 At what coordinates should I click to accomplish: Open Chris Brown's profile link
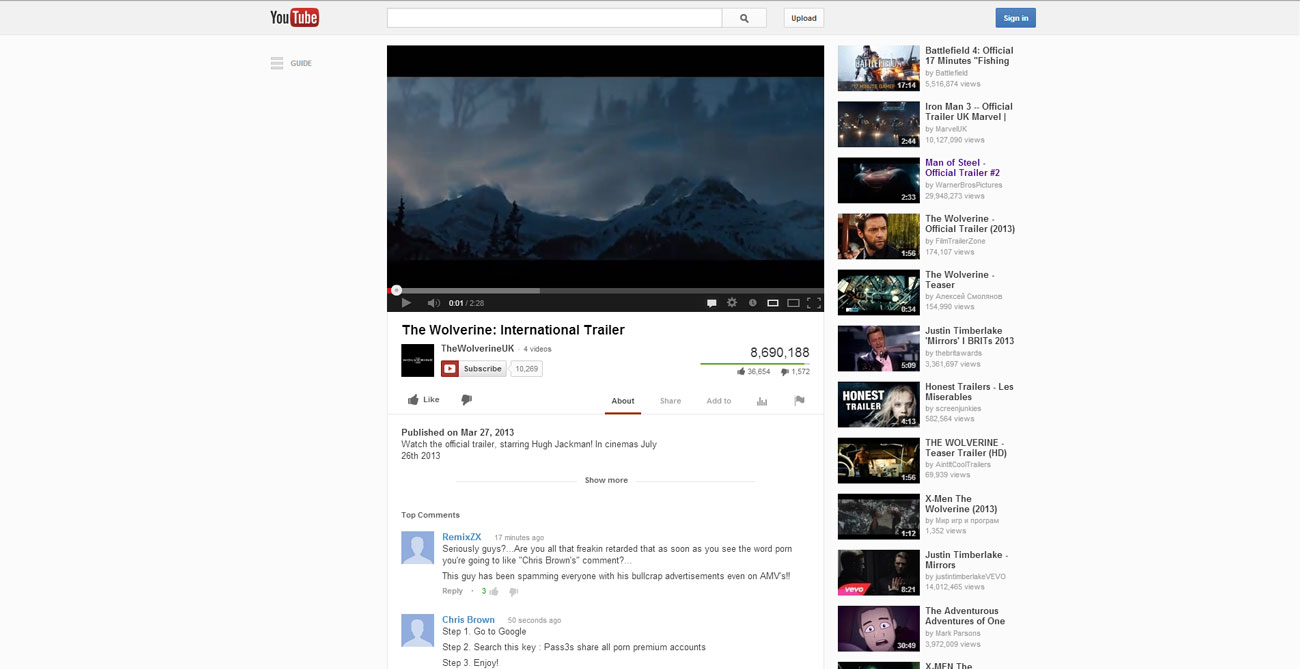click(x=468, y=620)
